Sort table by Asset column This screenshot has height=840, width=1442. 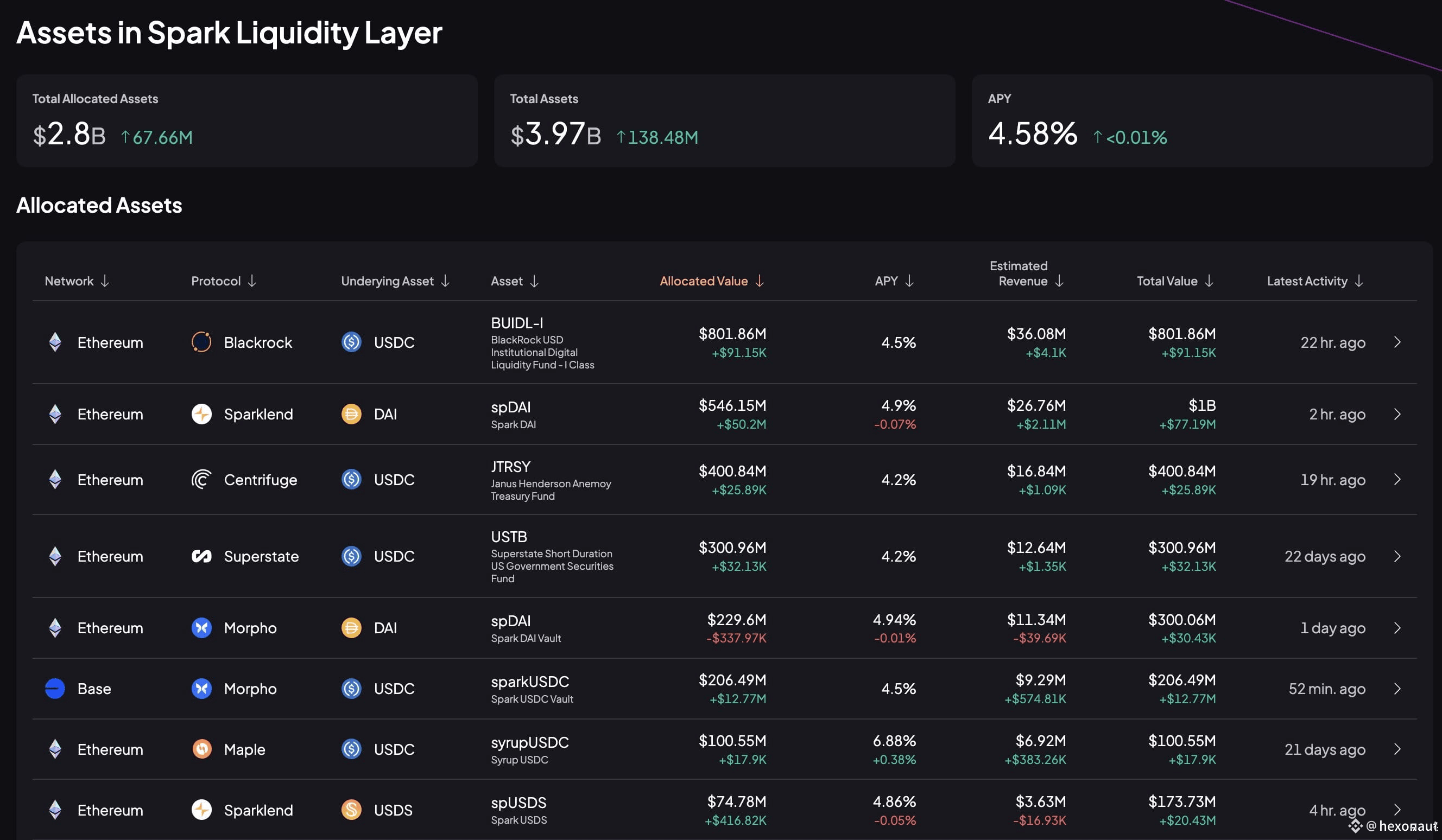[x=515, y=281]
